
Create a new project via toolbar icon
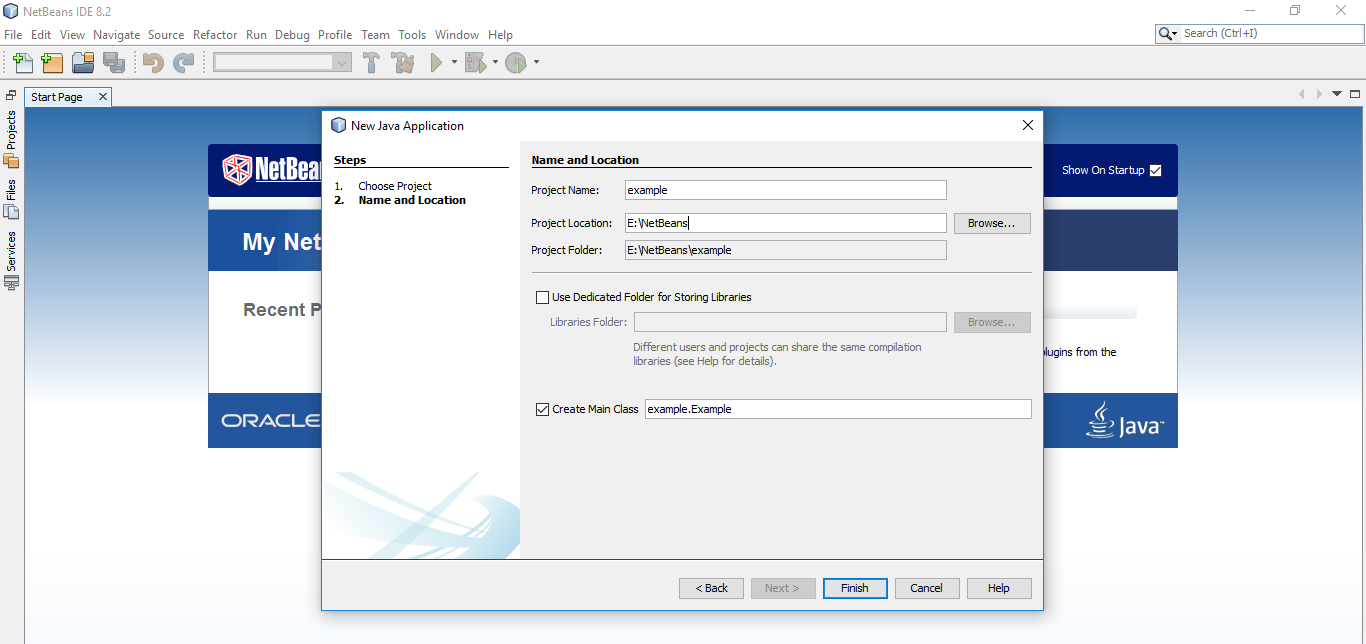tap(52, 62)
